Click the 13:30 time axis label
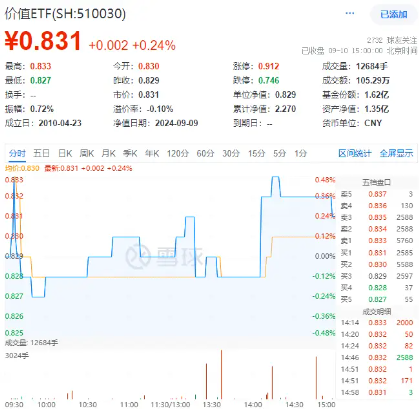The width and height of the screenshot is (419, 410). point(212,405)
